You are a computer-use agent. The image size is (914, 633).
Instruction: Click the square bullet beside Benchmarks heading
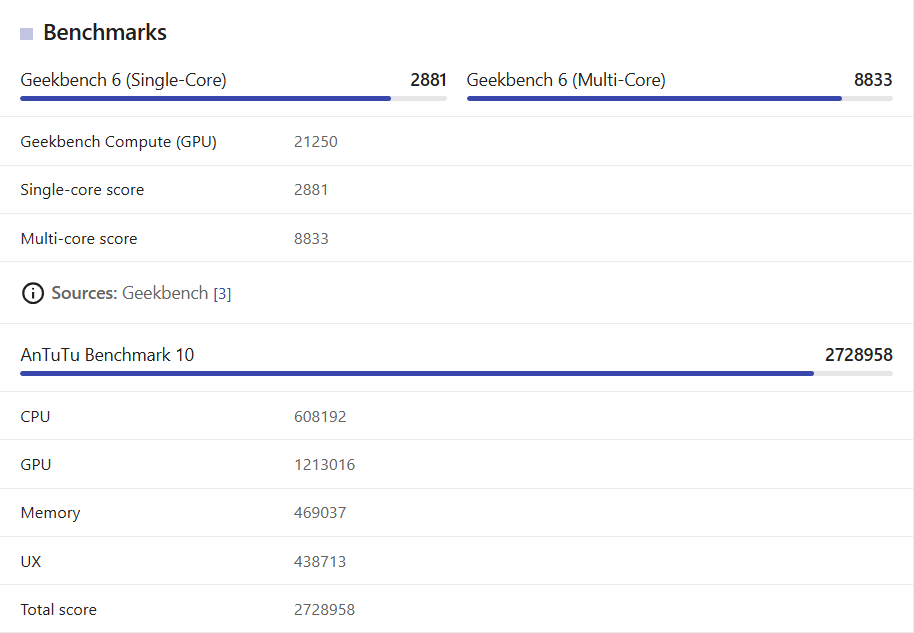[27, 34]
